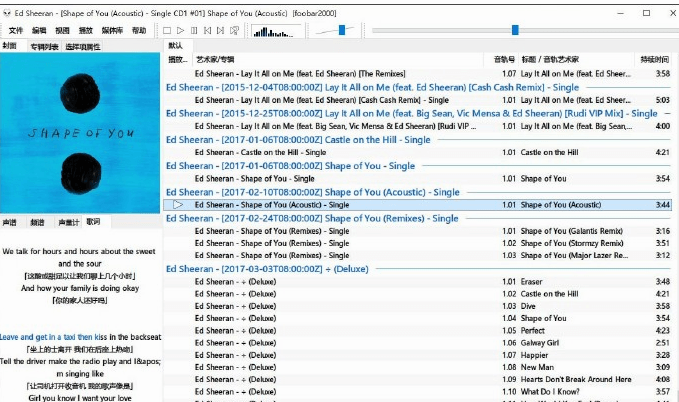
Task: Click the Previous track button
Action: (207, 30)
